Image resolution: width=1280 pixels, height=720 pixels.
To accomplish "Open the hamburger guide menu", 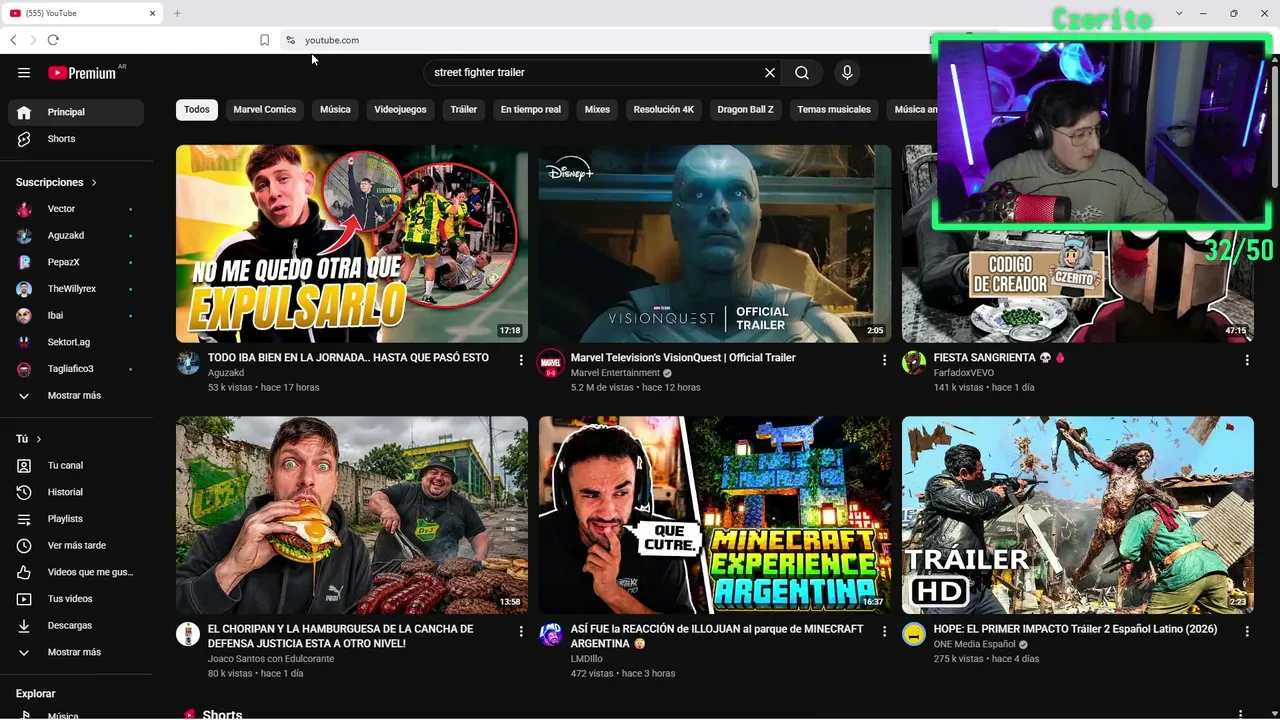I will [24, 72].
